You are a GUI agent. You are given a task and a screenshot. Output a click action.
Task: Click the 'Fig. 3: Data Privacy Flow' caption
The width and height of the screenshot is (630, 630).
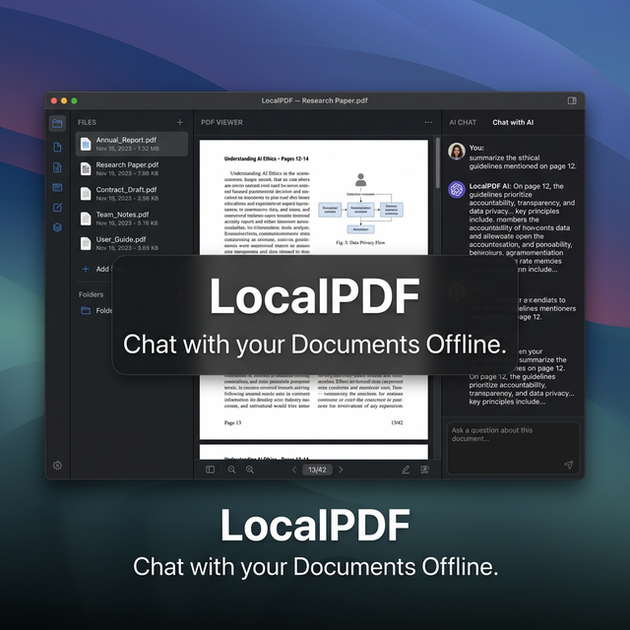click(360, 243)
